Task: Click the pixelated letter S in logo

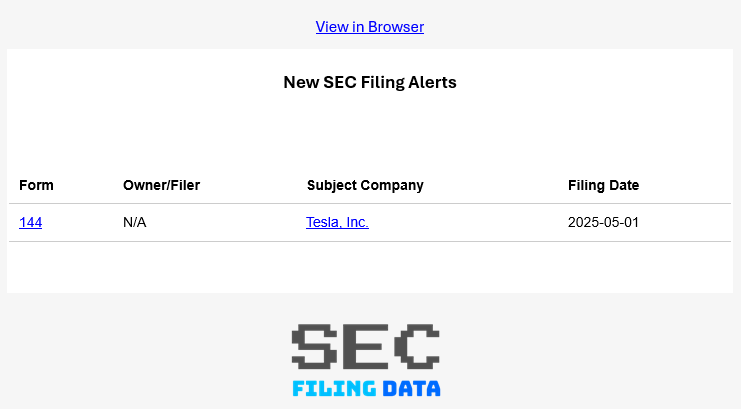Action: point(314,345)
